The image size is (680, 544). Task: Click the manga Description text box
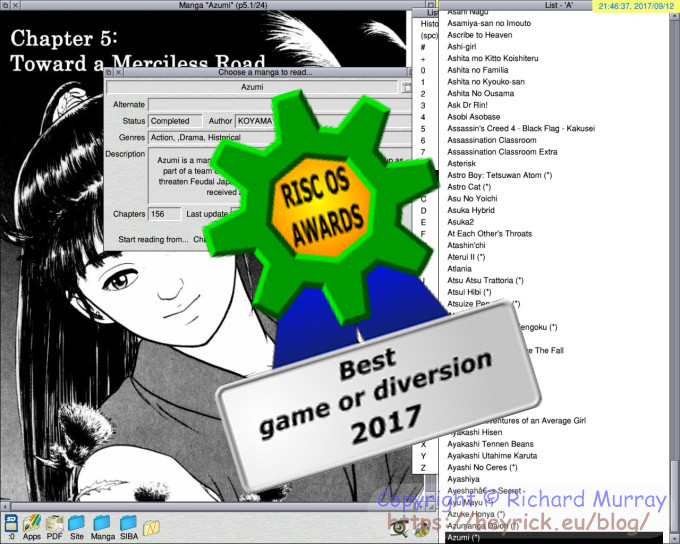(280, 175)
